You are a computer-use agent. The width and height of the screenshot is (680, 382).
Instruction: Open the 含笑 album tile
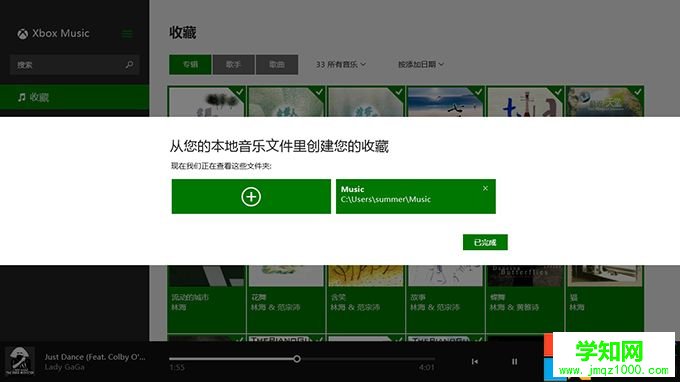366,298
